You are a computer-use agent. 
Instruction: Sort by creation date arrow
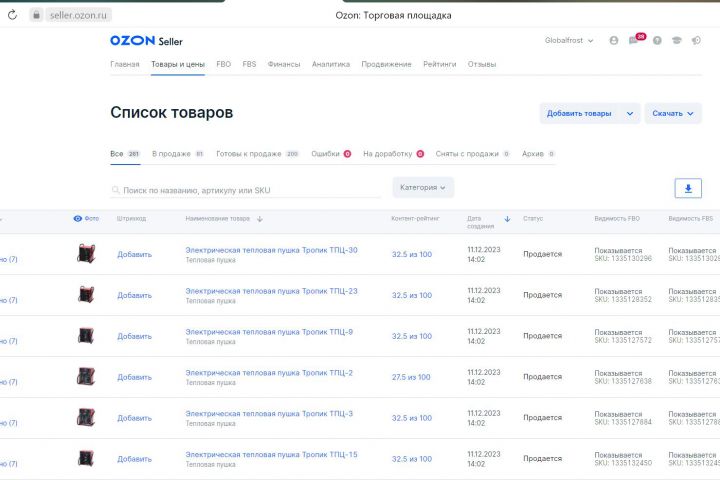click(x=507, y=219)
